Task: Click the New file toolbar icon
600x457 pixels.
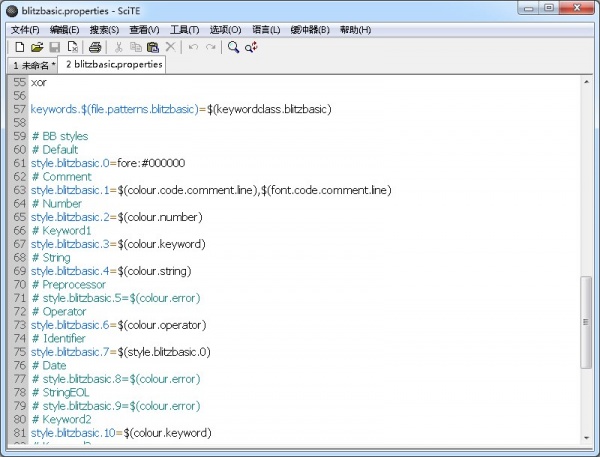Action: click(19, 47)
